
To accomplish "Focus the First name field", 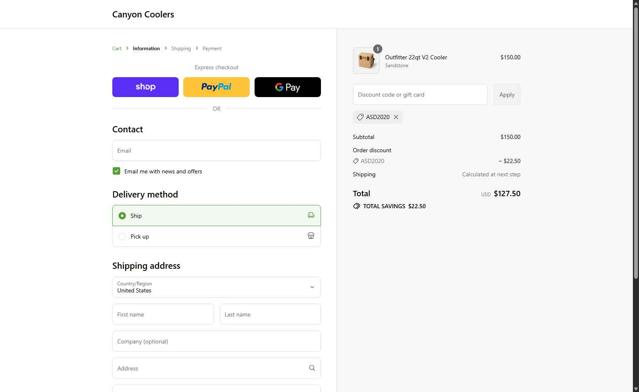I will point(163,314).
